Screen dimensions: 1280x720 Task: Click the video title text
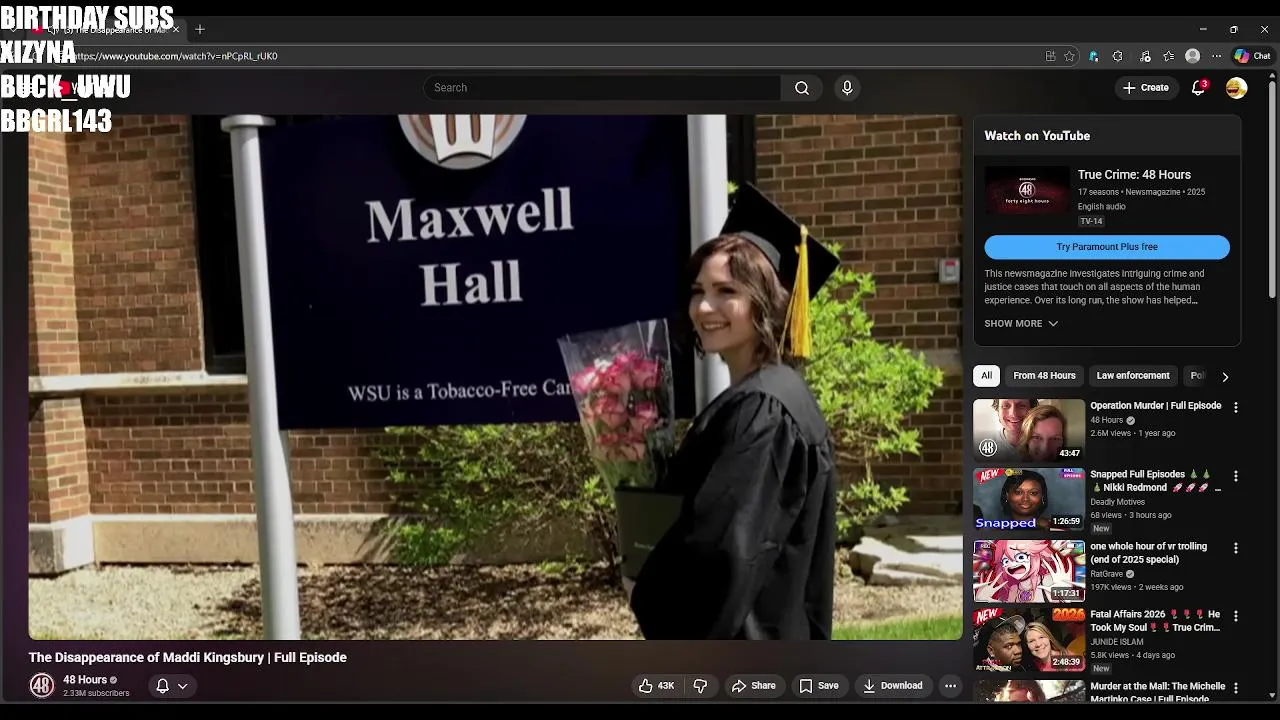[x=188, y=658]
